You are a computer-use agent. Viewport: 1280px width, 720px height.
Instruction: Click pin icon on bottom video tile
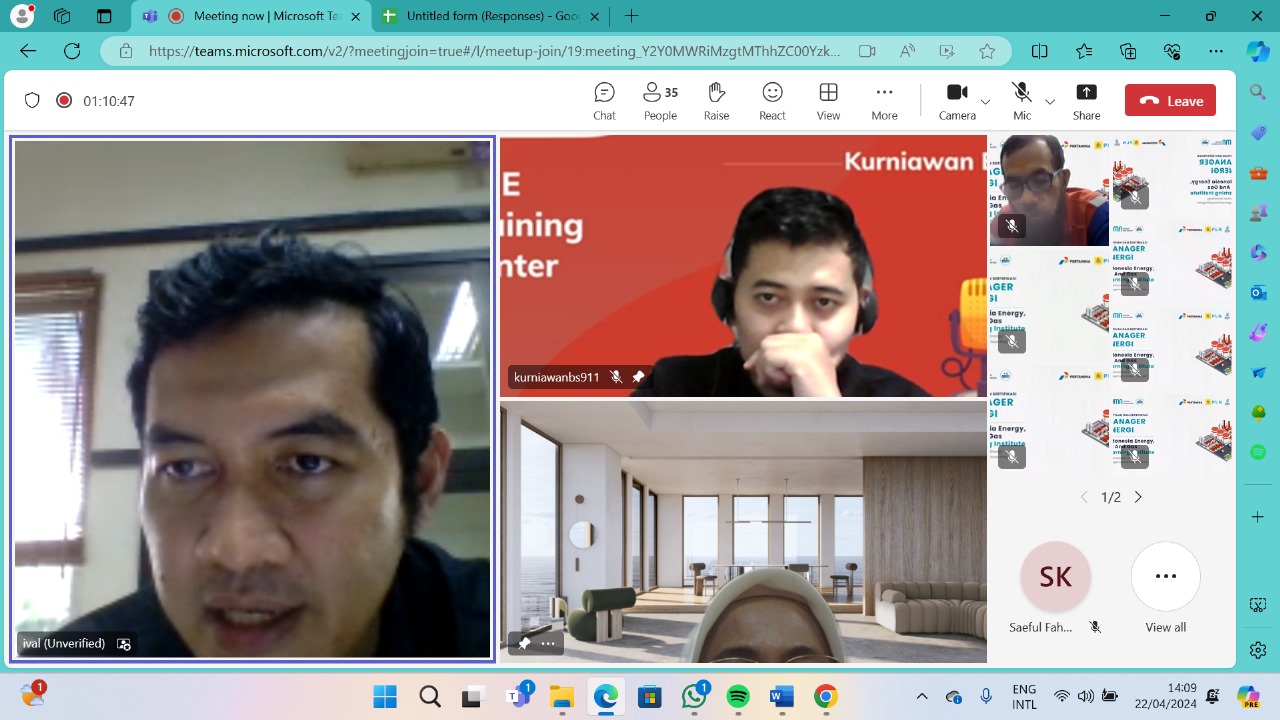523,643
